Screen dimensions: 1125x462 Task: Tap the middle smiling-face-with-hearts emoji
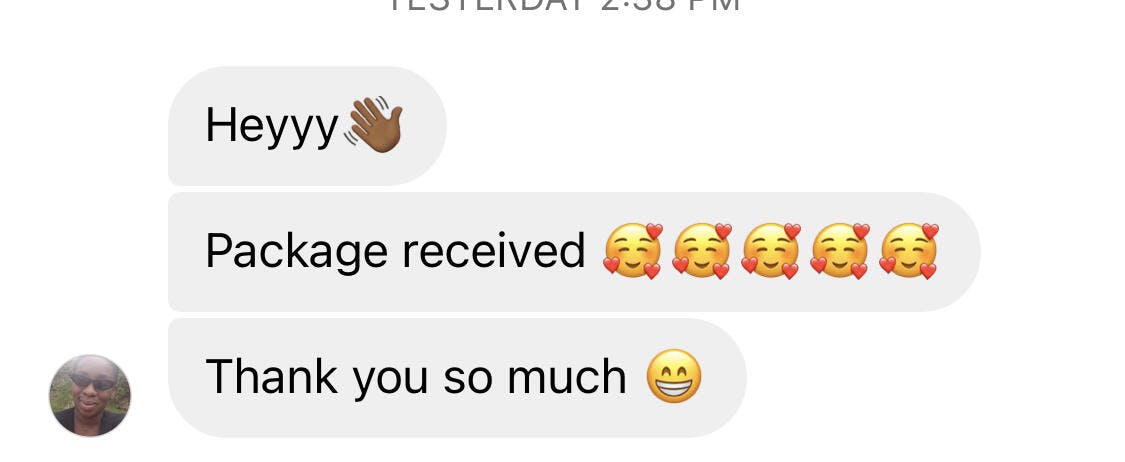(x=771, y=251)
